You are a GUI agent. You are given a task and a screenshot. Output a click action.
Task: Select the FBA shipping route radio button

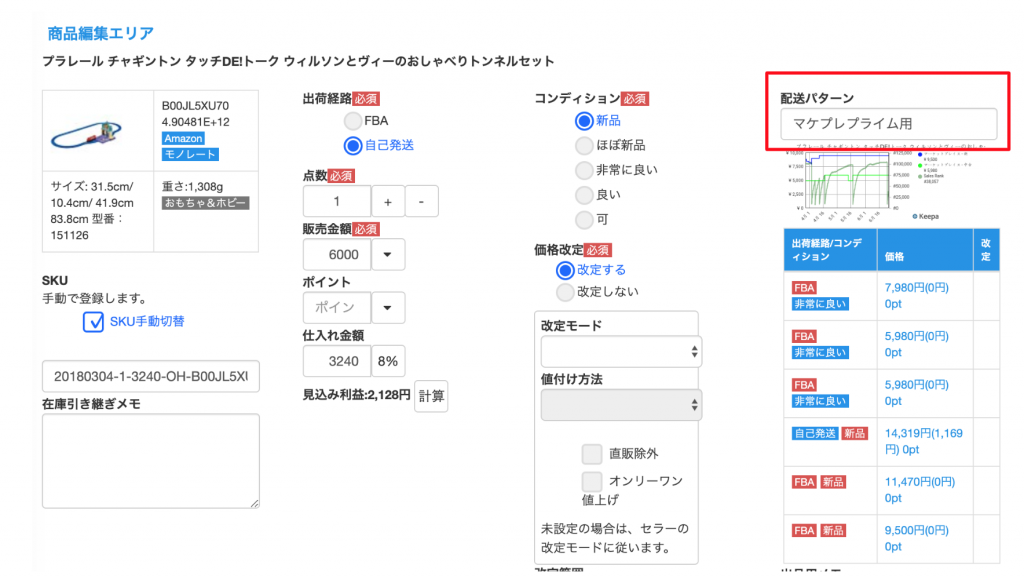coord(353,121)
